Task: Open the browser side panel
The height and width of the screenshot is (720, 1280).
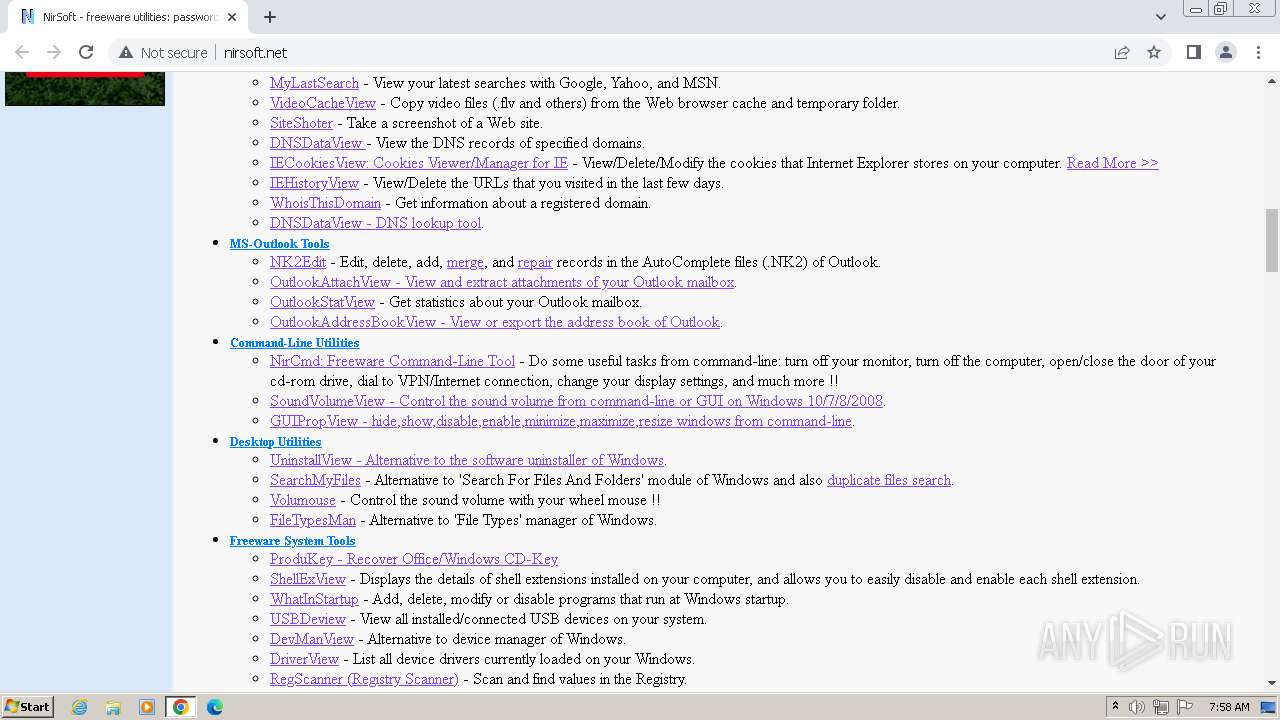Action: pyautogui.click(x=1193, y=52)
